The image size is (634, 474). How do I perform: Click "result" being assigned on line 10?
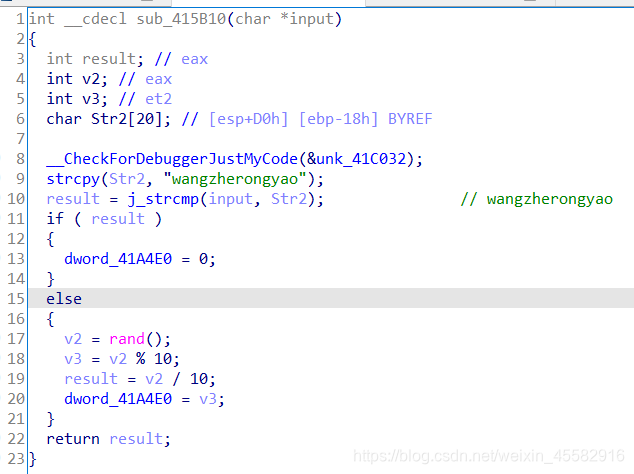pyautogui.click(x=73, y=199)
